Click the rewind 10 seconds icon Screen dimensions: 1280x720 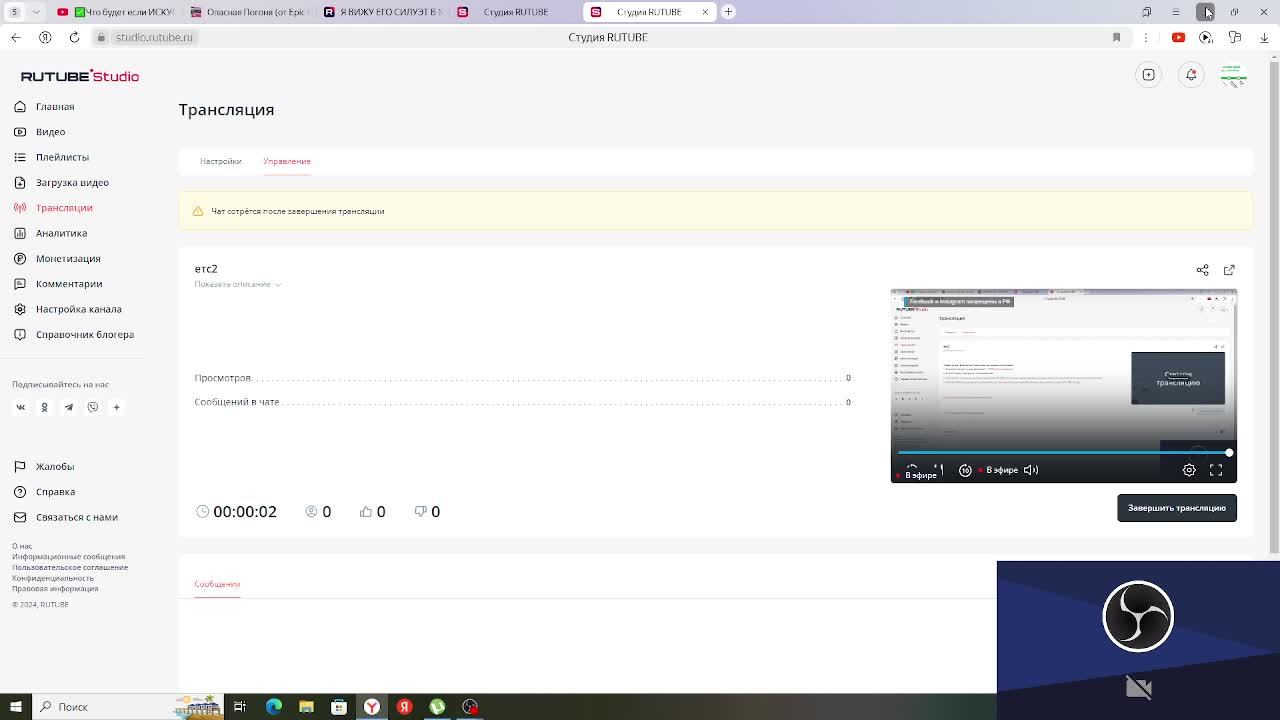pos(965,470)
